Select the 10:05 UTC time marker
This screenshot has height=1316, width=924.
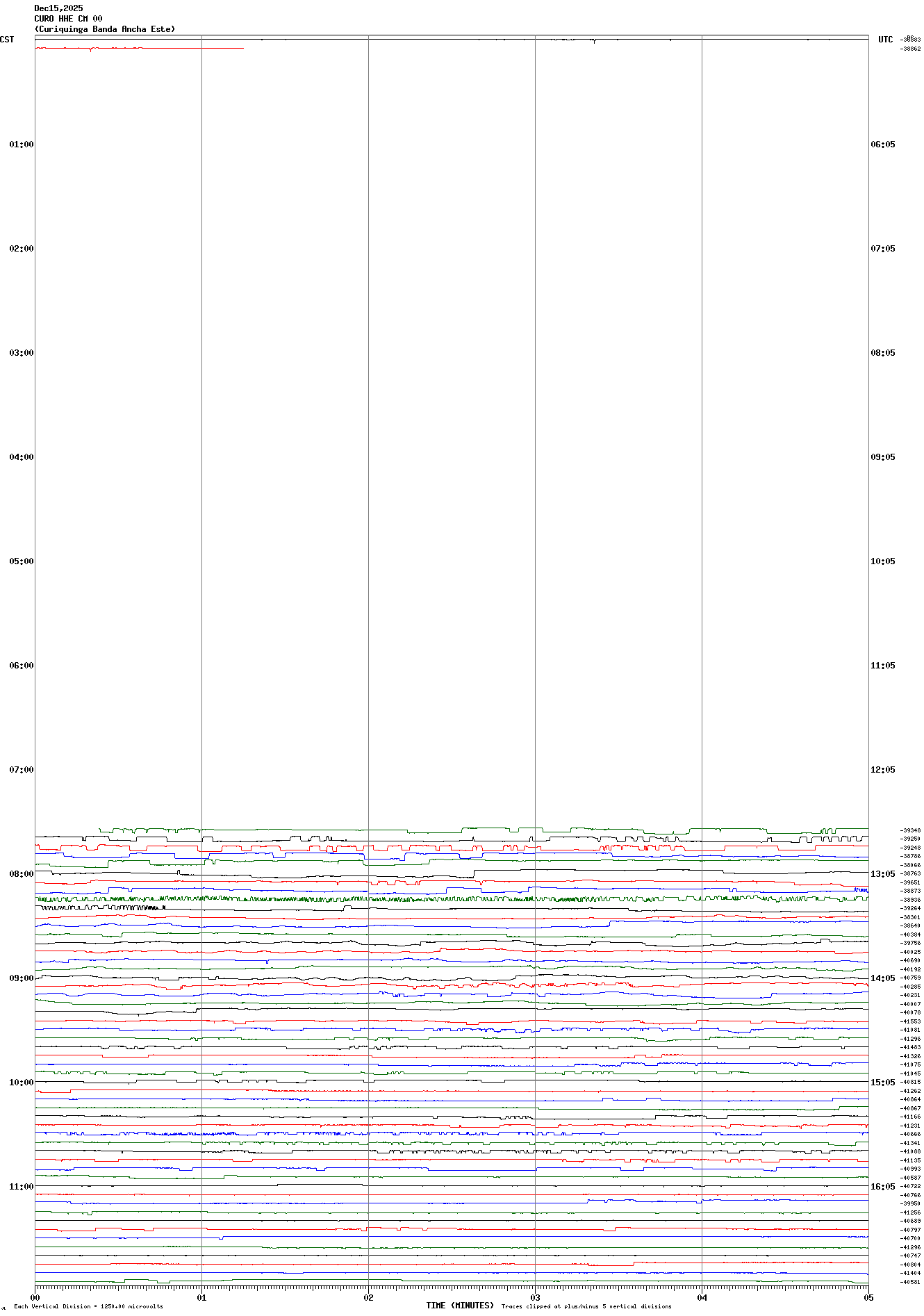(x=882, y=561)
